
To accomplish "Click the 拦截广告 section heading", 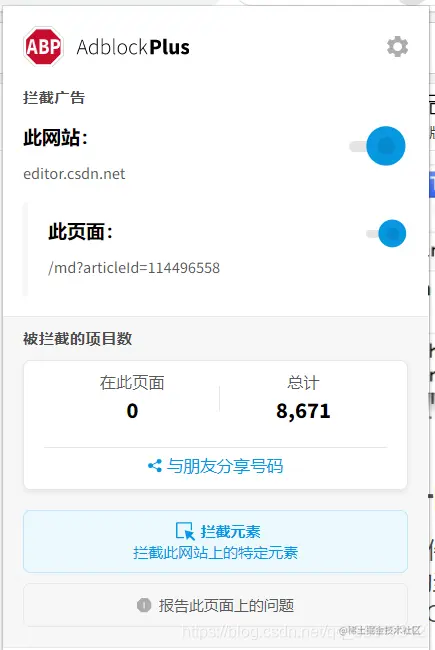I will click(x=54, y=98).
